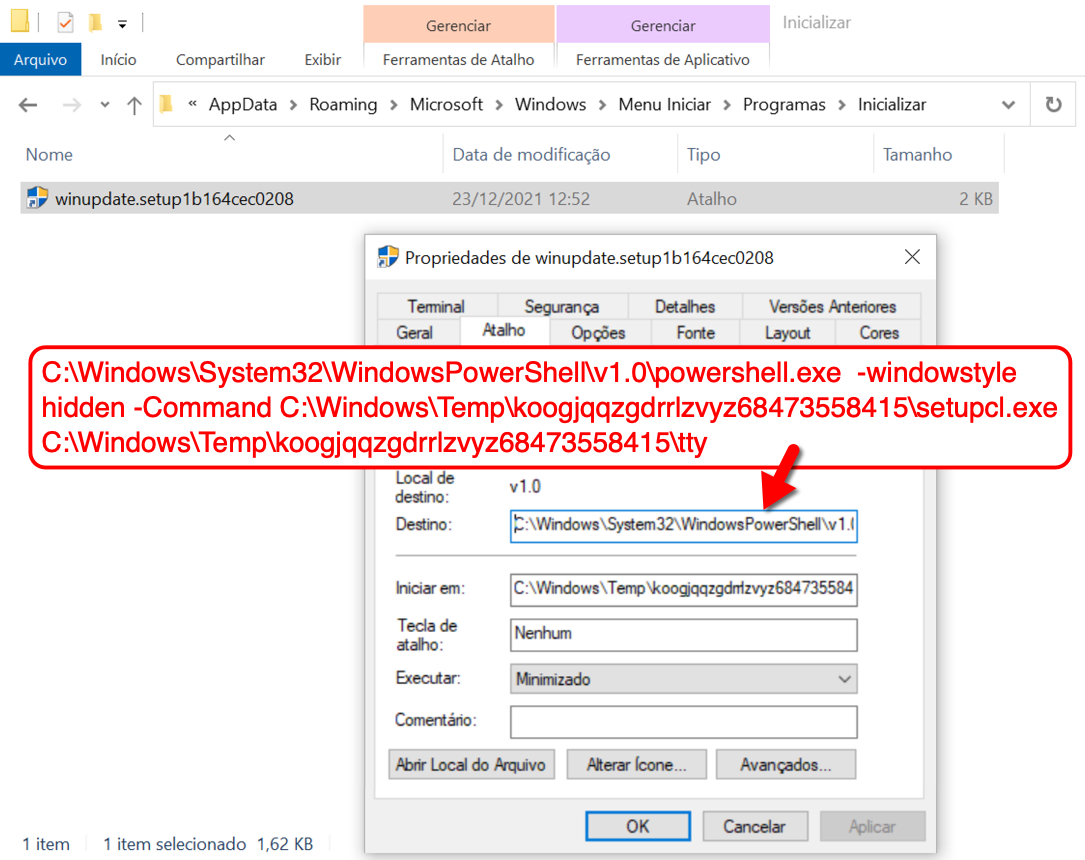Select the winupdate.setup1b164cec0208 shortcut file
1085x860 pixels.
click(x=509, y=199)
